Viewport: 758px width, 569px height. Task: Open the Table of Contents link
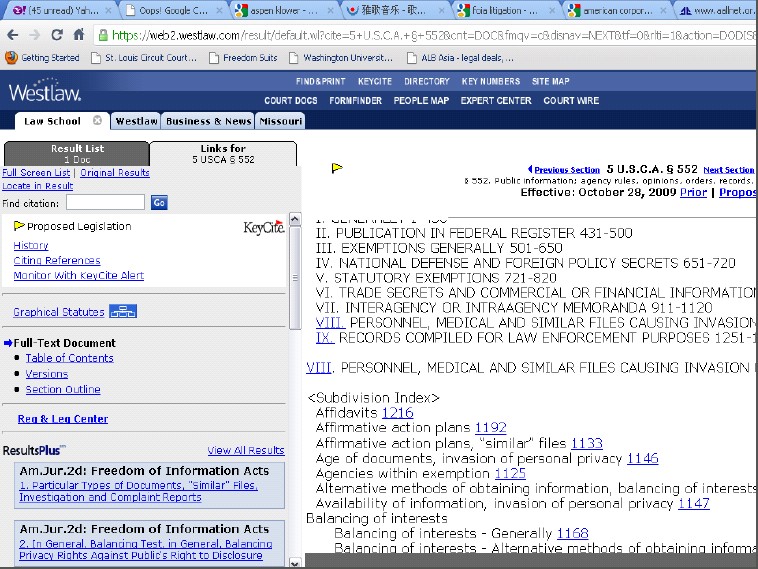(x=70, y=358)
